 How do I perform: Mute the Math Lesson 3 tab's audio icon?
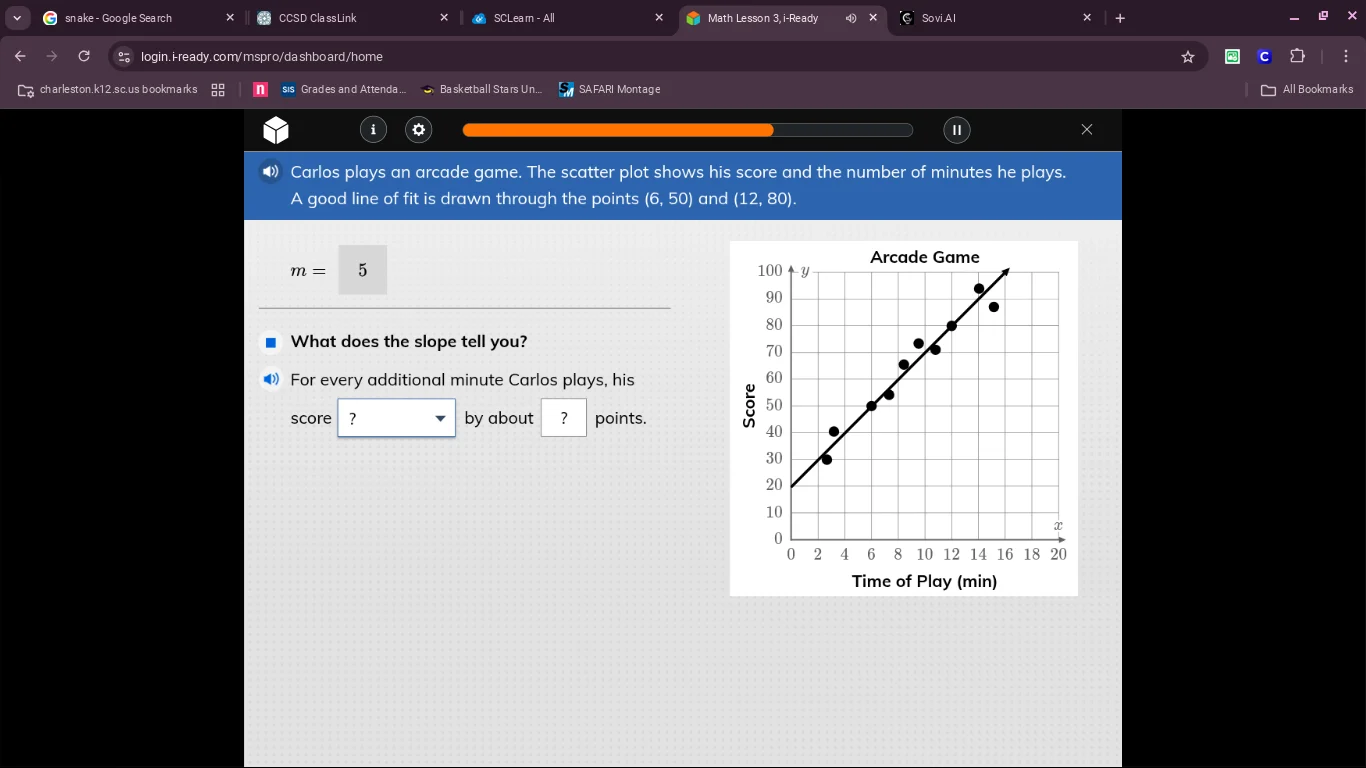[851, 17]
